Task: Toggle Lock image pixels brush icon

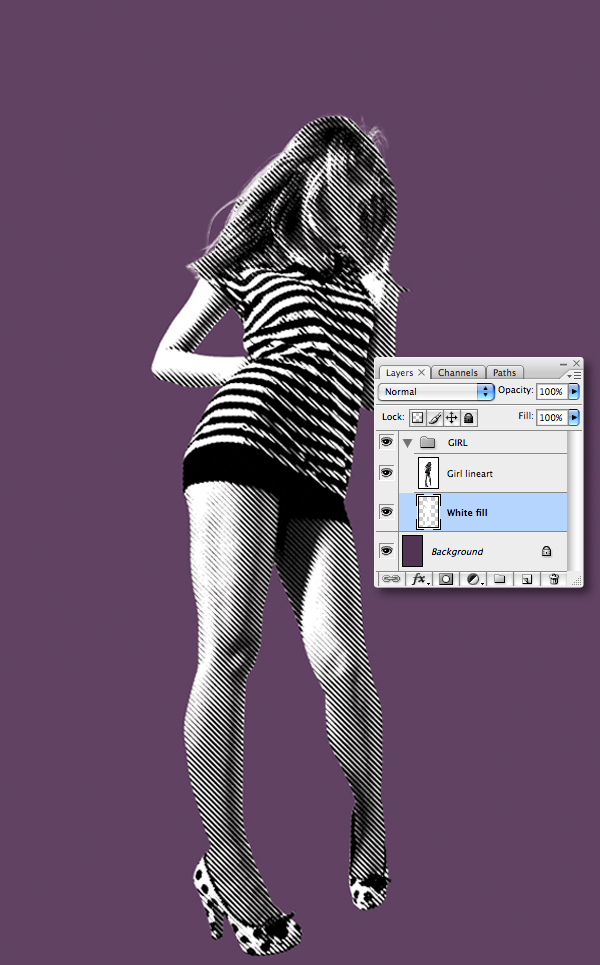Action: [434, 418]
